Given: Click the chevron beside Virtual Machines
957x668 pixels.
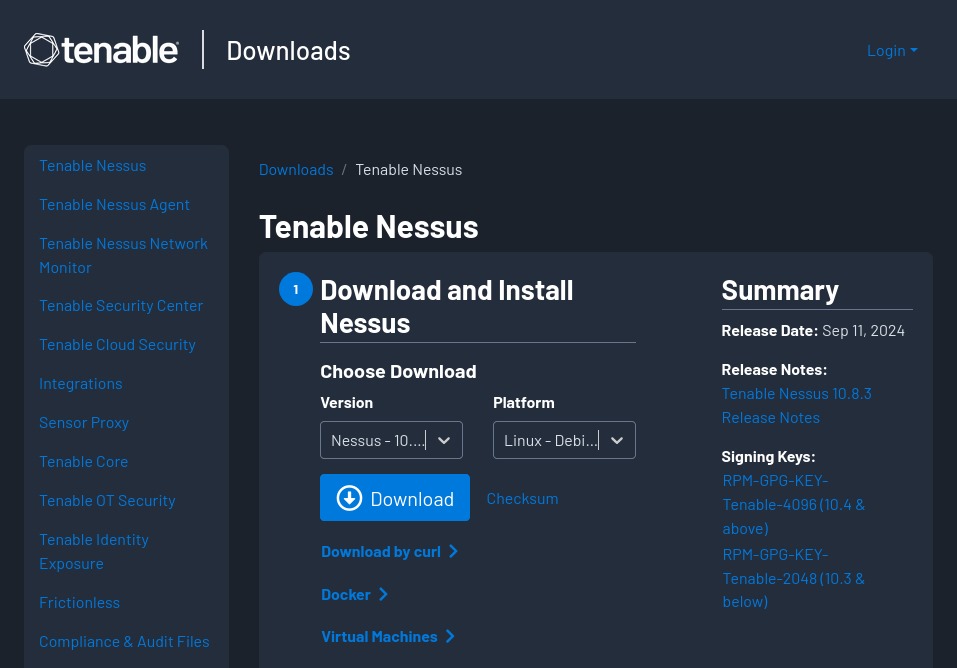Looking at the screenshot, I should tap(450, 637).
